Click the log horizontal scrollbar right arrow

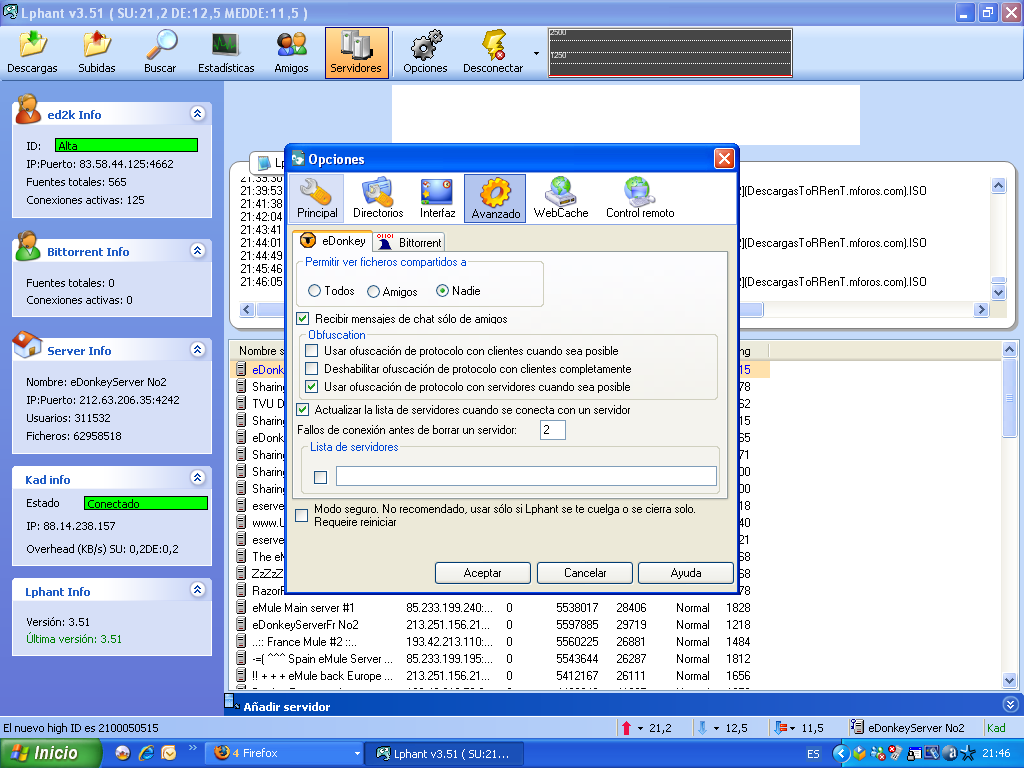981,310
